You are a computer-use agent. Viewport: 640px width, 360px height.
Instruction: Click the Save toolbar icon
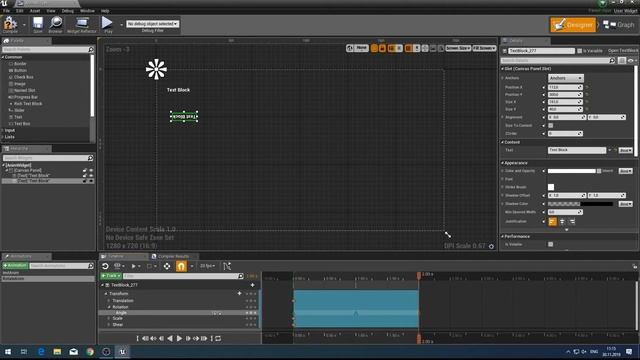(x=38, y=24)
